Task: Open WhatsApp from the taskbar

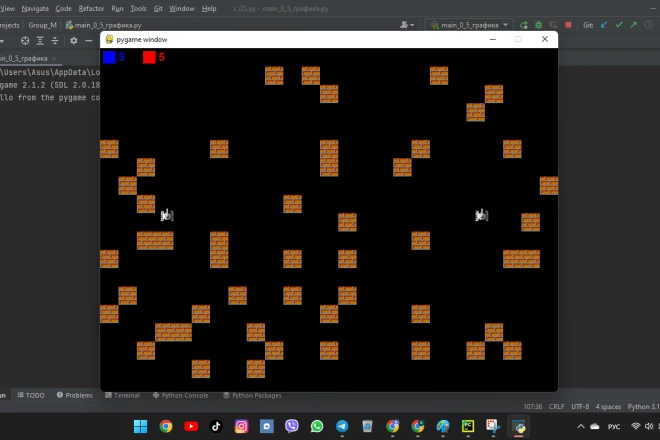Action: click(x=317, y=427)
